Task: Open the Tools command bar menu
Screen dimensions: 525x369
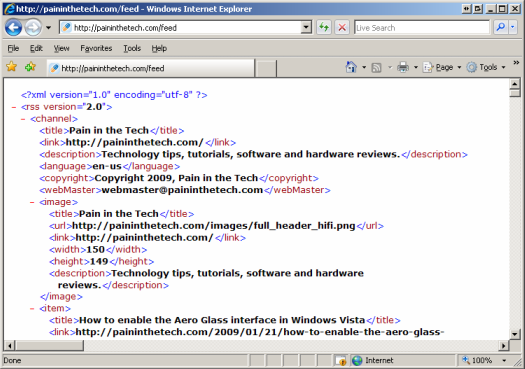Action: tap(486, 67)
